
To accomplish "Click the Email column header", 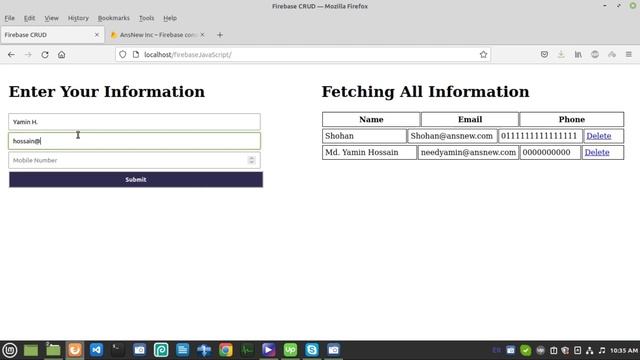I will pyautogui.click(x=470, y=120).
